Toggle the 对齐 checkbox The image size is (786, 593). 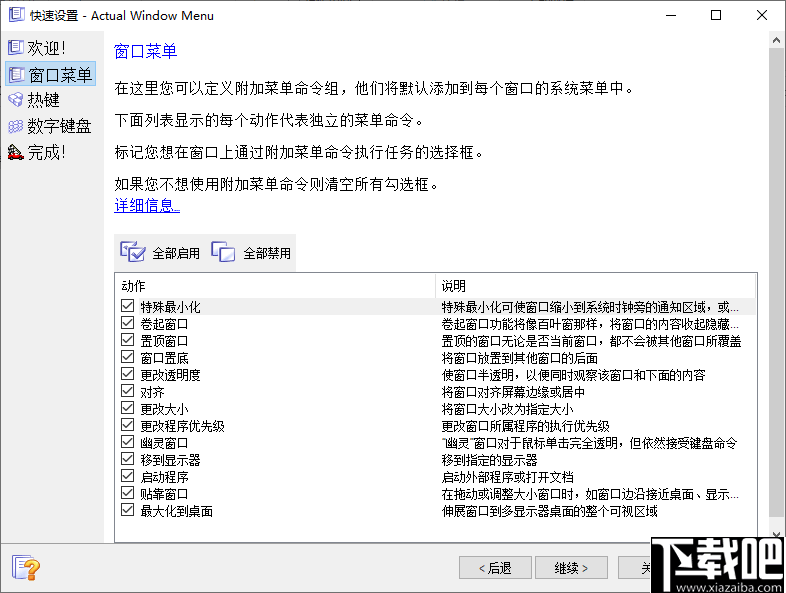(x=127, y=391)
